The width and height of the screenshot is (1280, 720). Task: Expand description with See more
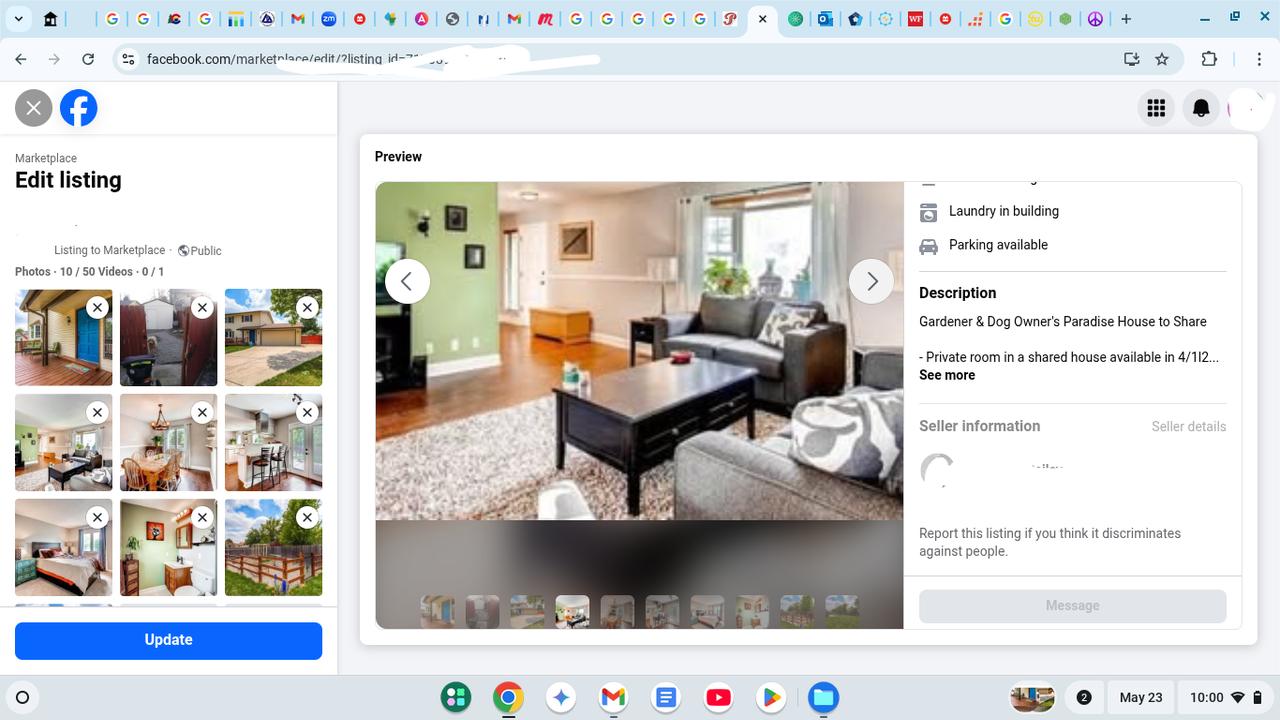(x=946, y=375)
